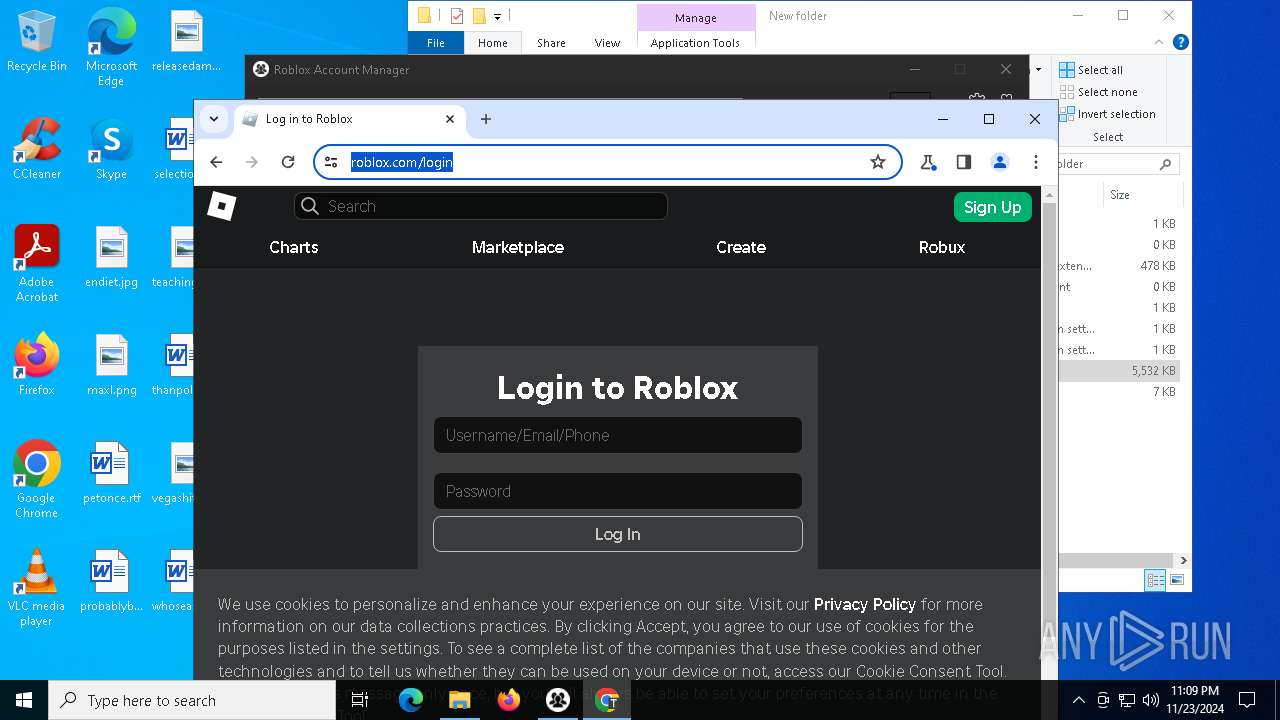The width and height of the screenshot is (1280, 720).
Task: Open Chrome side panel icon
Action: point(964,162)
